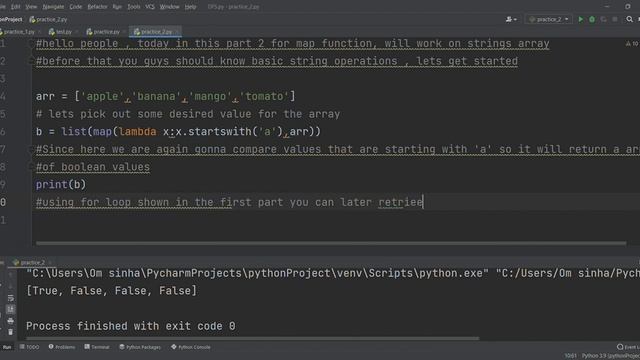Screen dimensions: 640x360
Task: Toggle soft-wrap icon in Run panel
Action: click(11, 298)
